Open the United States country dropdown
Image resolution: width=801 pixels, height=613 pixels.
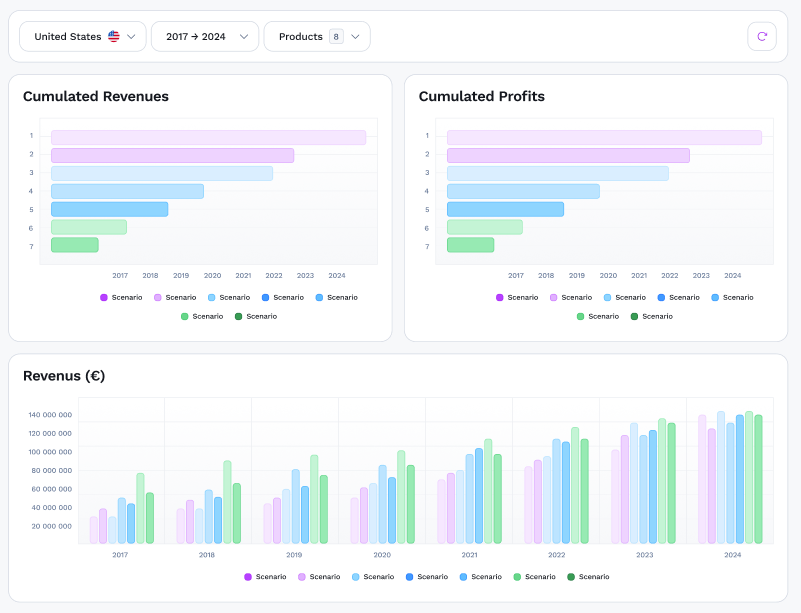pos(83,36)
